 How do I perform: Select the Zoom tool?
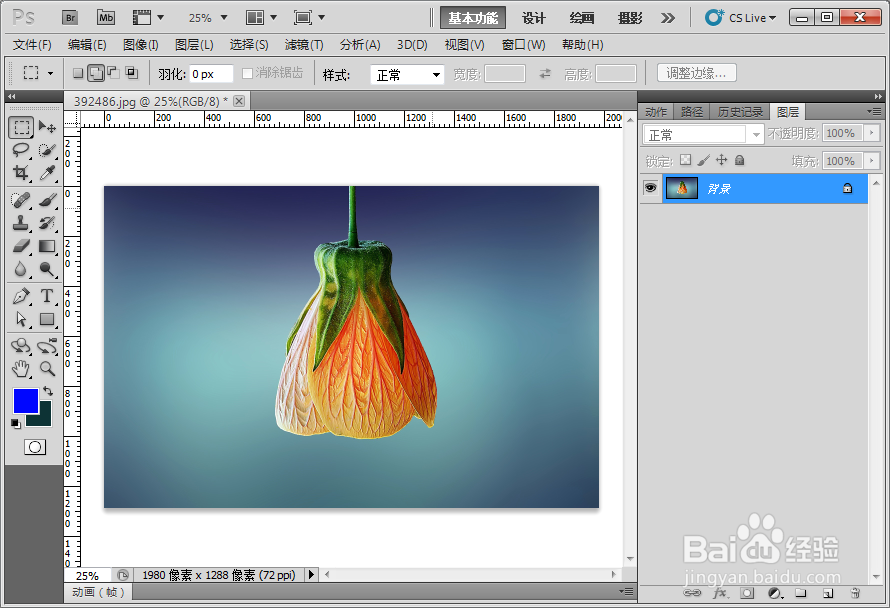point(48,369)
